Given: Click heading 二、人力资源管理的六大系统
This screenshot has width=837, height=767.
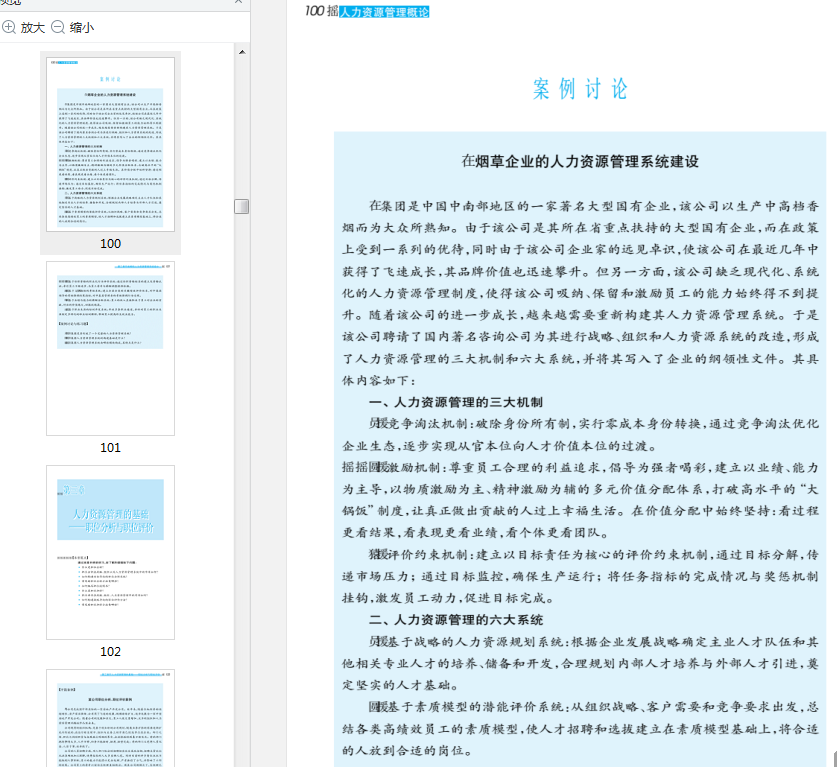Looking at the screenshot, I should tap(456, 620).
